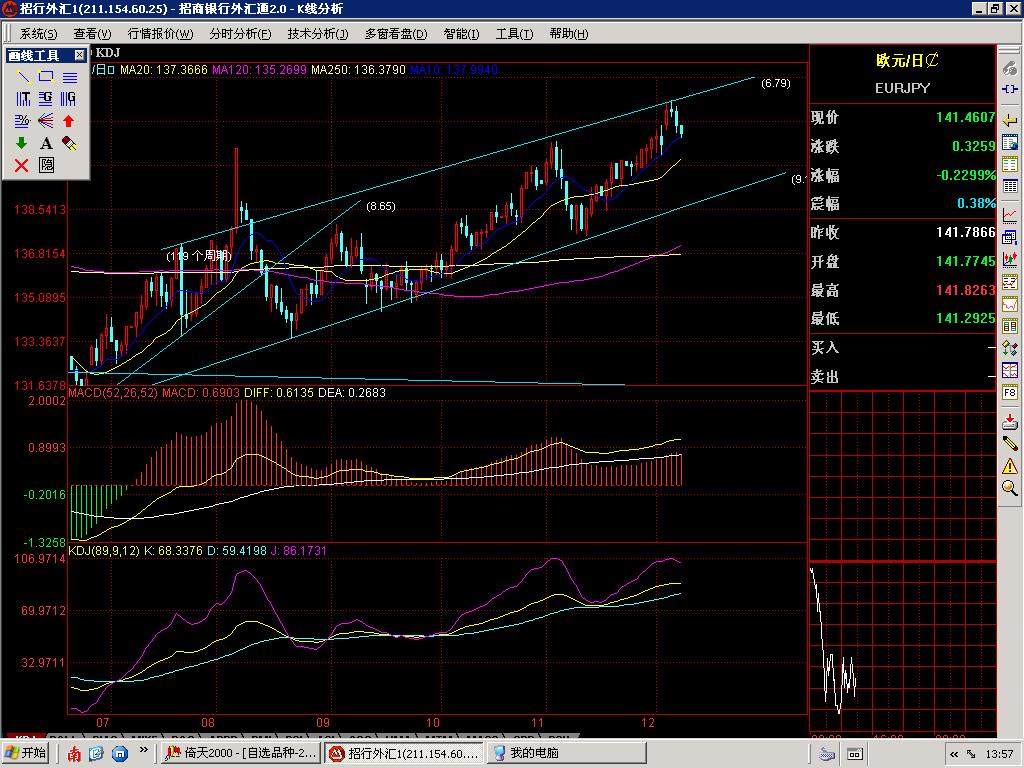Select the eraser tool in drawing palette
Viewport: 1024px width, 768px height.
[69, 143]
